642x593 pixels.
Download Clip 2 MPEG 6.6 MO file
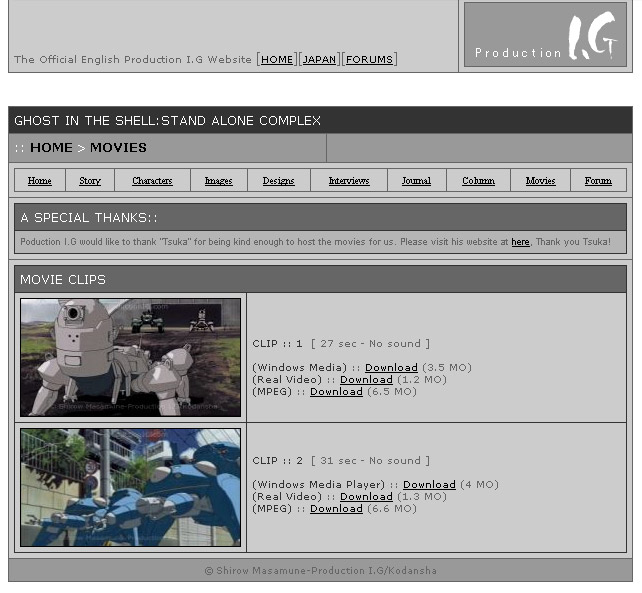pos(336,509)
